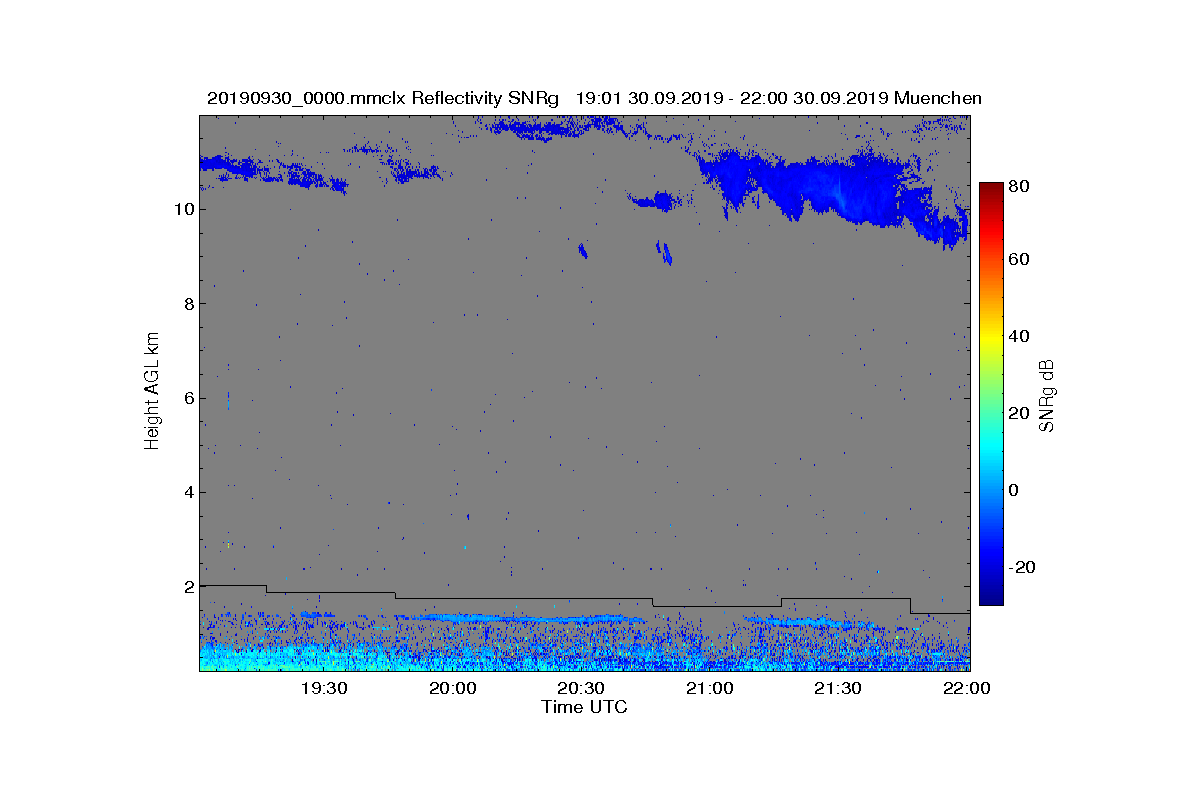Click the 20:00 time tick label
This screenshot has height=800, width=1200.
(x=453, y=688)
